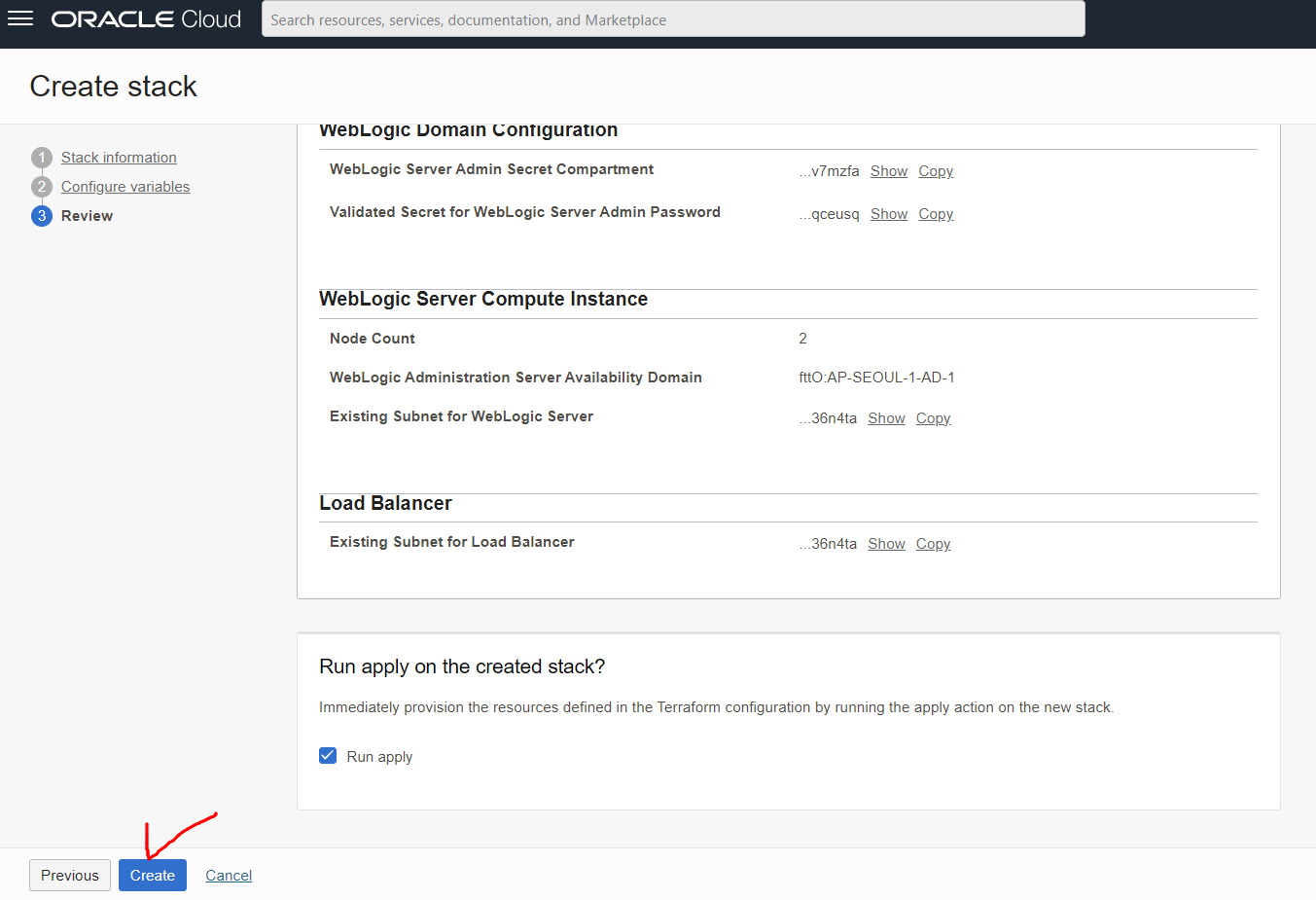Focus the search resources input field
1316x900 pixels.
tap(673, 18)
